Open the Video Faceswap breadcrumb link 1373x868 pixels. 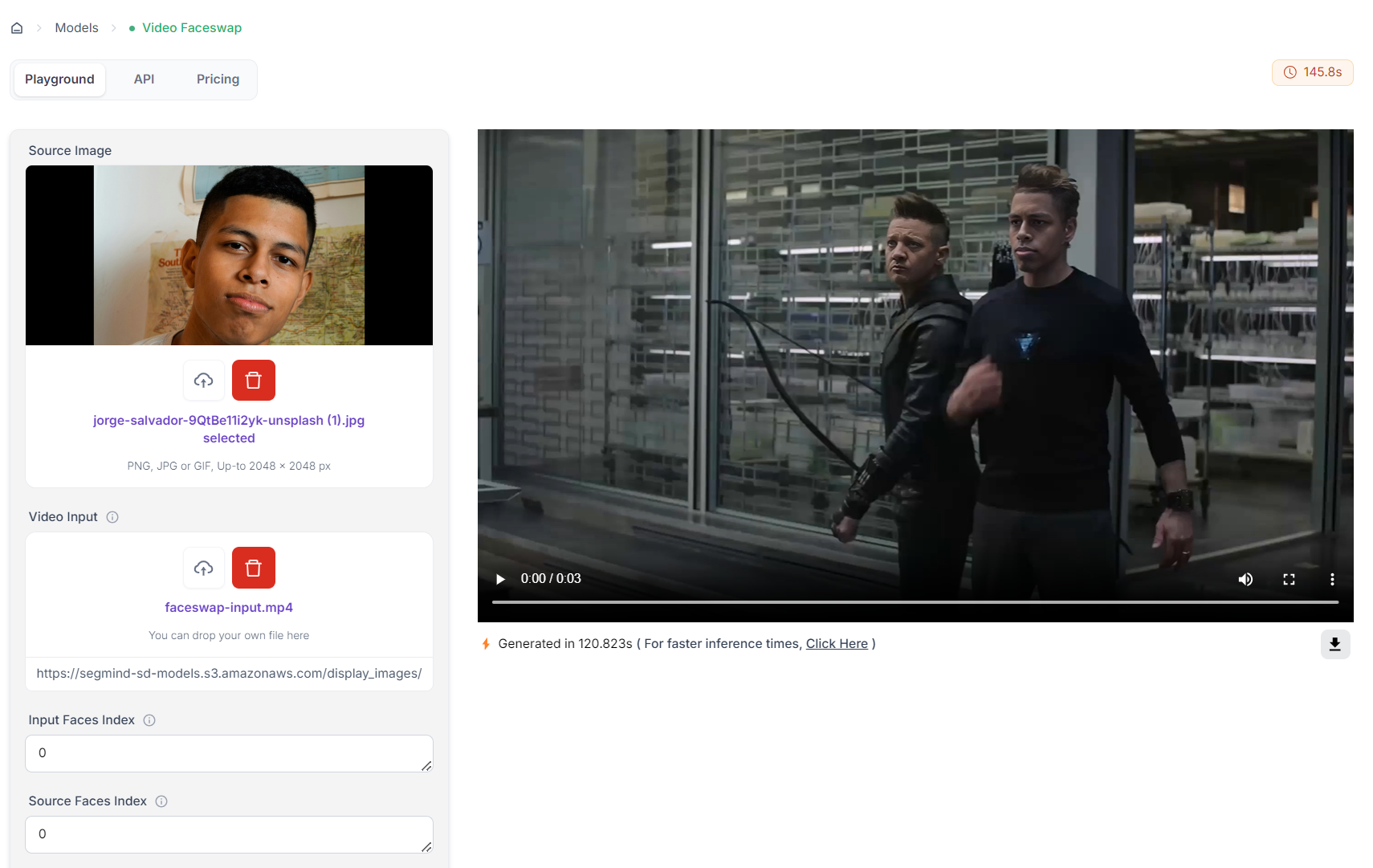point(192,28)
